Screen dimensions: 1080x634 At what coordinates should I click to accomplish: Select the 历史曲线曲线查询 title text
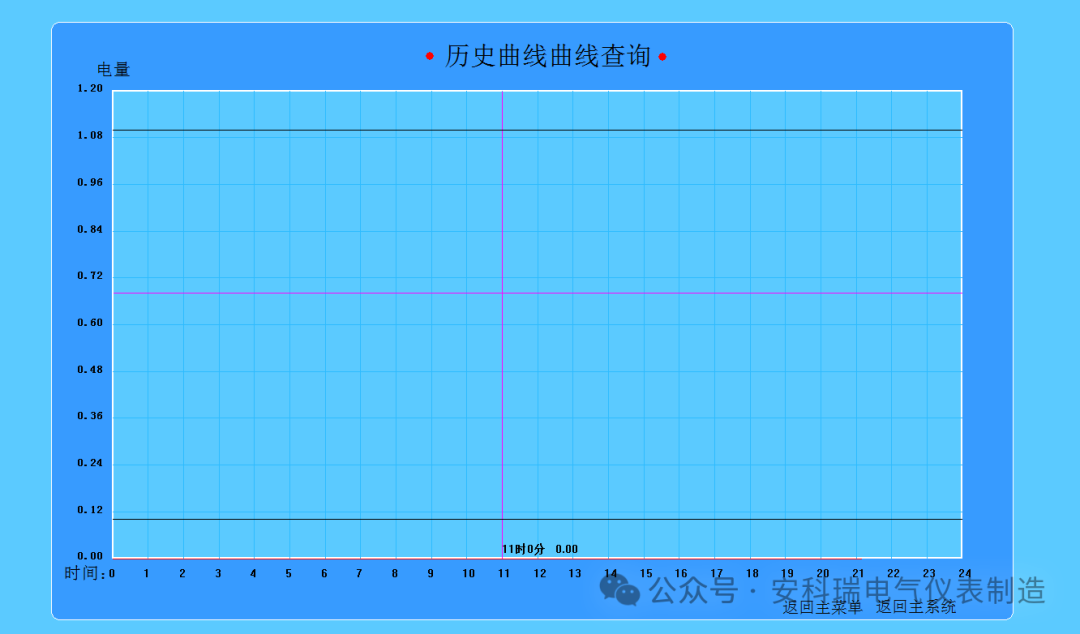tap(548, 57)
